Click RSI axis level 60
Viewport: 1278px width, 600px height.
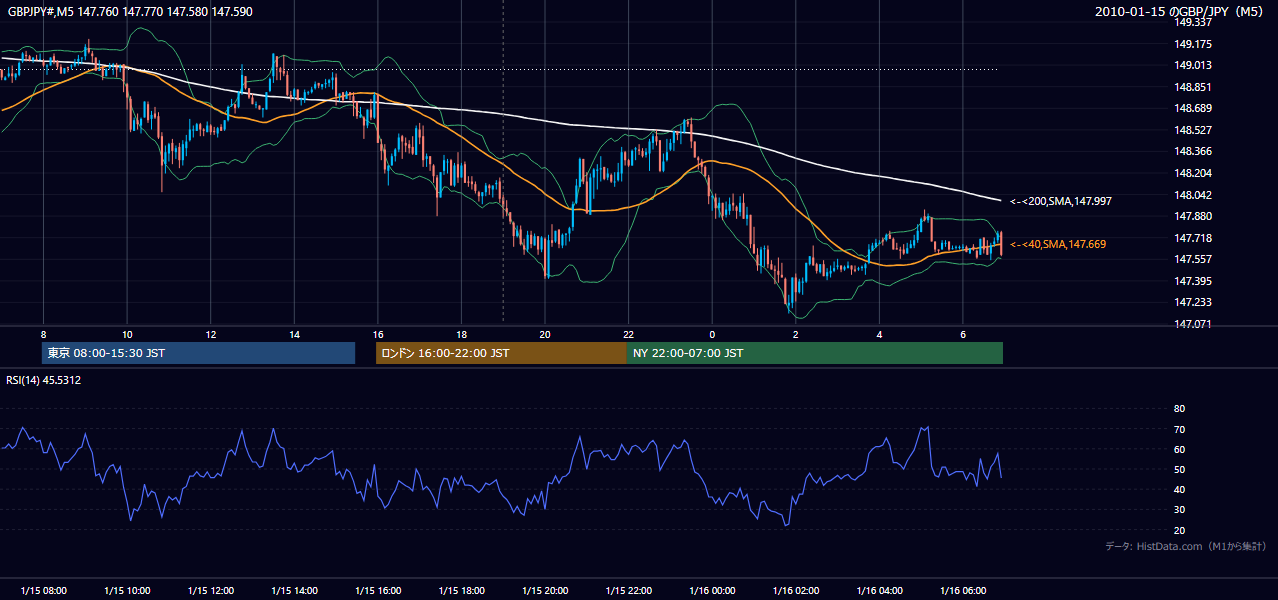[x=1179, y=449]
